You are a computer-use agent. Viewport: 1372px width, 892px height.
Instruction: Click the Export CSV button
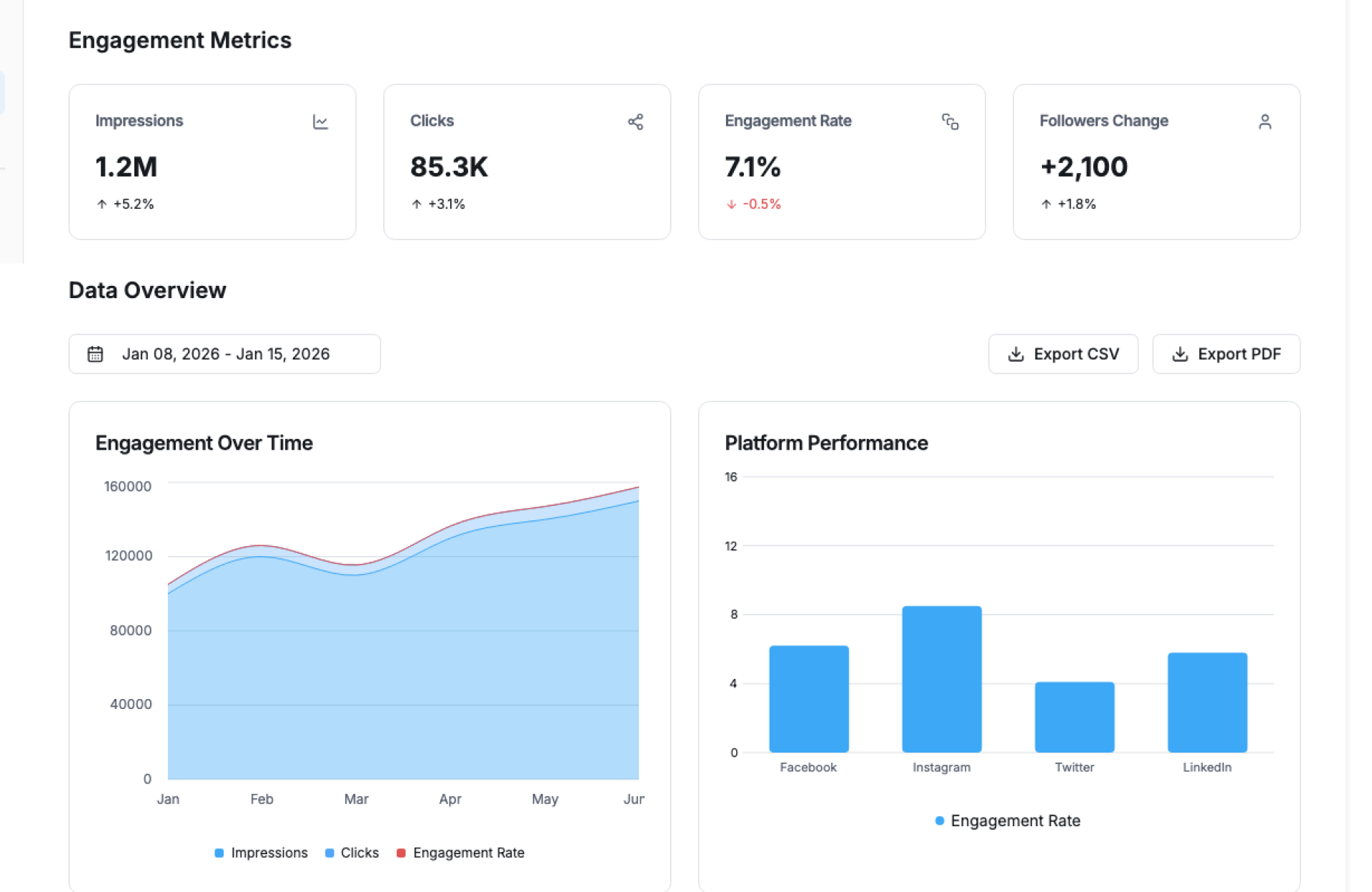(1063, 354)
